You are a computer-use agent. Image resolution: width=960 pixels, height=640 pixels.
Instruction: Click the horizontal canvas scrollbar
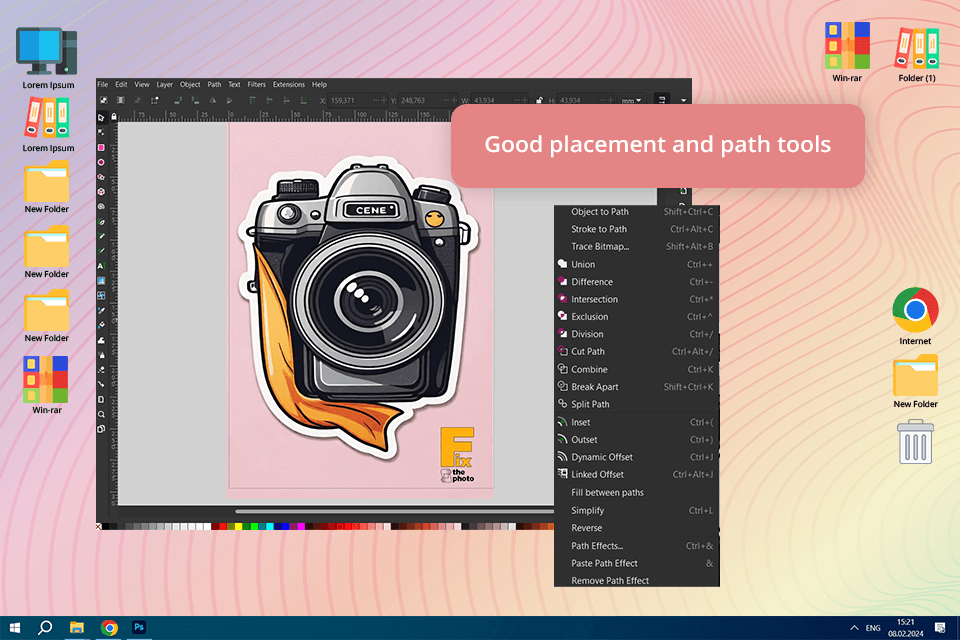394,511
